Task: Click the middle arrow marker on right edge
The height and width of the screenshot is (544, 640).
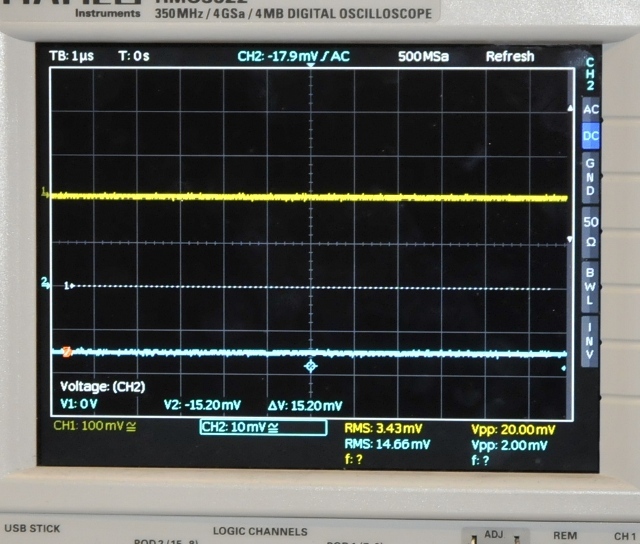Action: [570, 239]
